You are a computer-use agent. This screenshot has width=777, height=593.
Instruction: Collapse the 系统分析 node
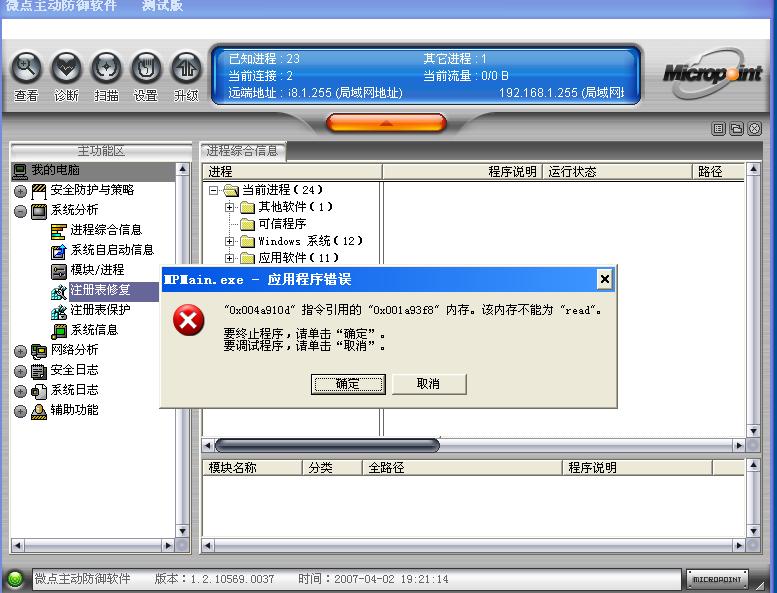pyautogui.click(x=20, y=211)
